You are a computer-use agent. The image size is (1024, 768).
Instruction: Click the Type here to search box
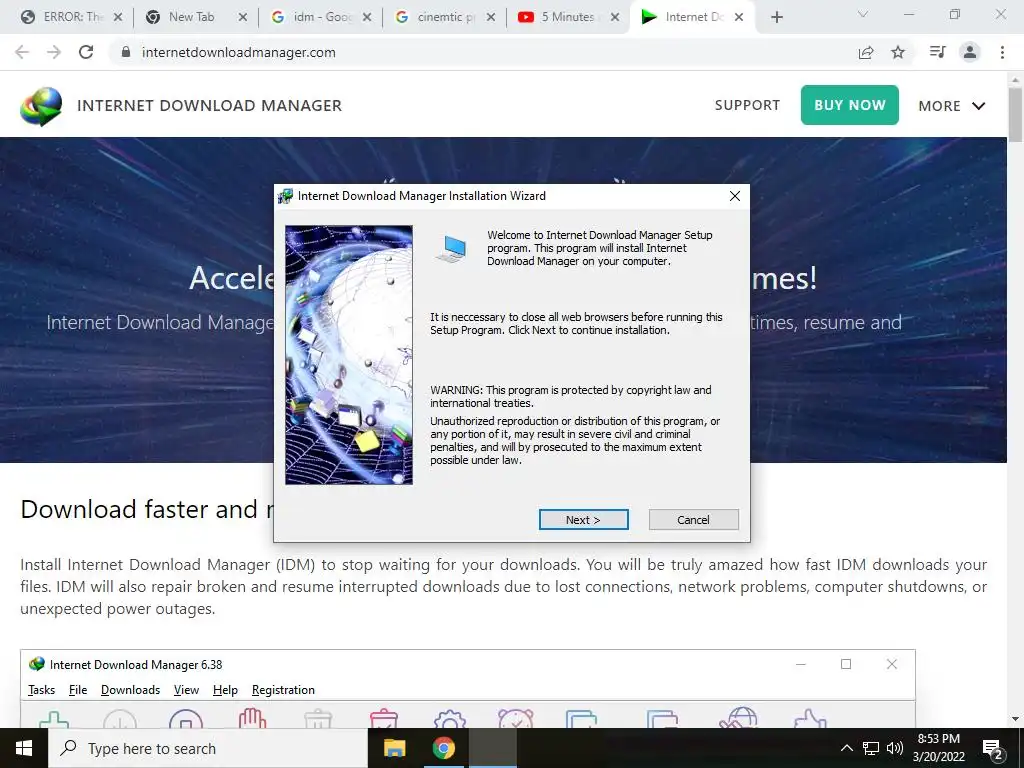point(208,748)
